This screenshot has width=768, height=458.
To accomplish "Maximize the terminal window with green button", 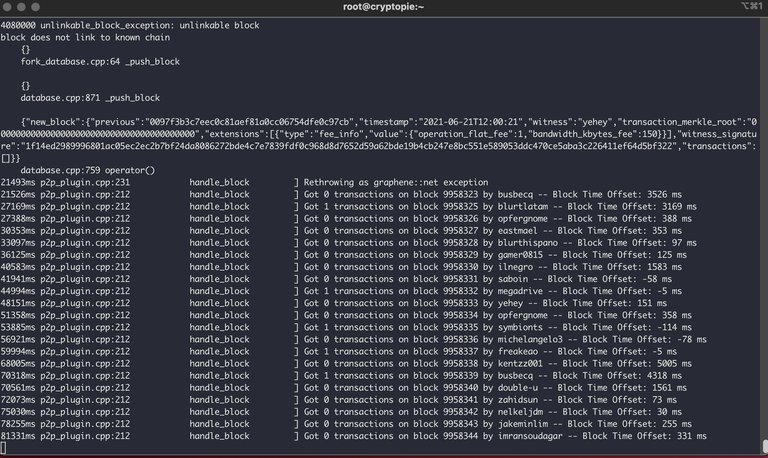I will (35, 7).
